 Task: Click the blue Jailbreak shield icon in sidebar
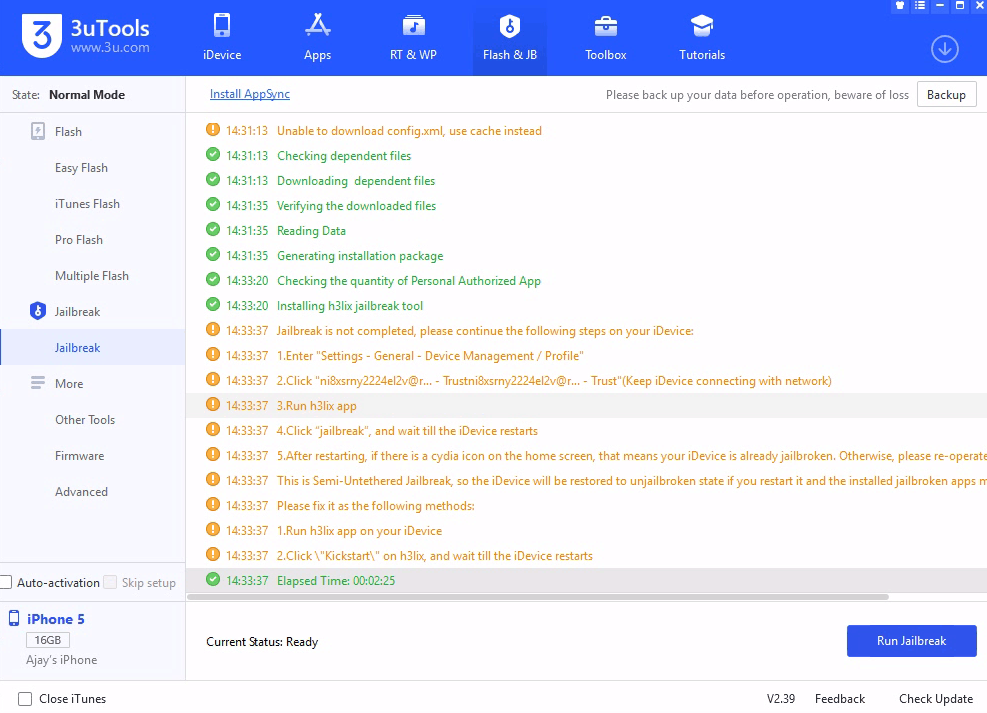pyautogui.click(x=38, y=311)
